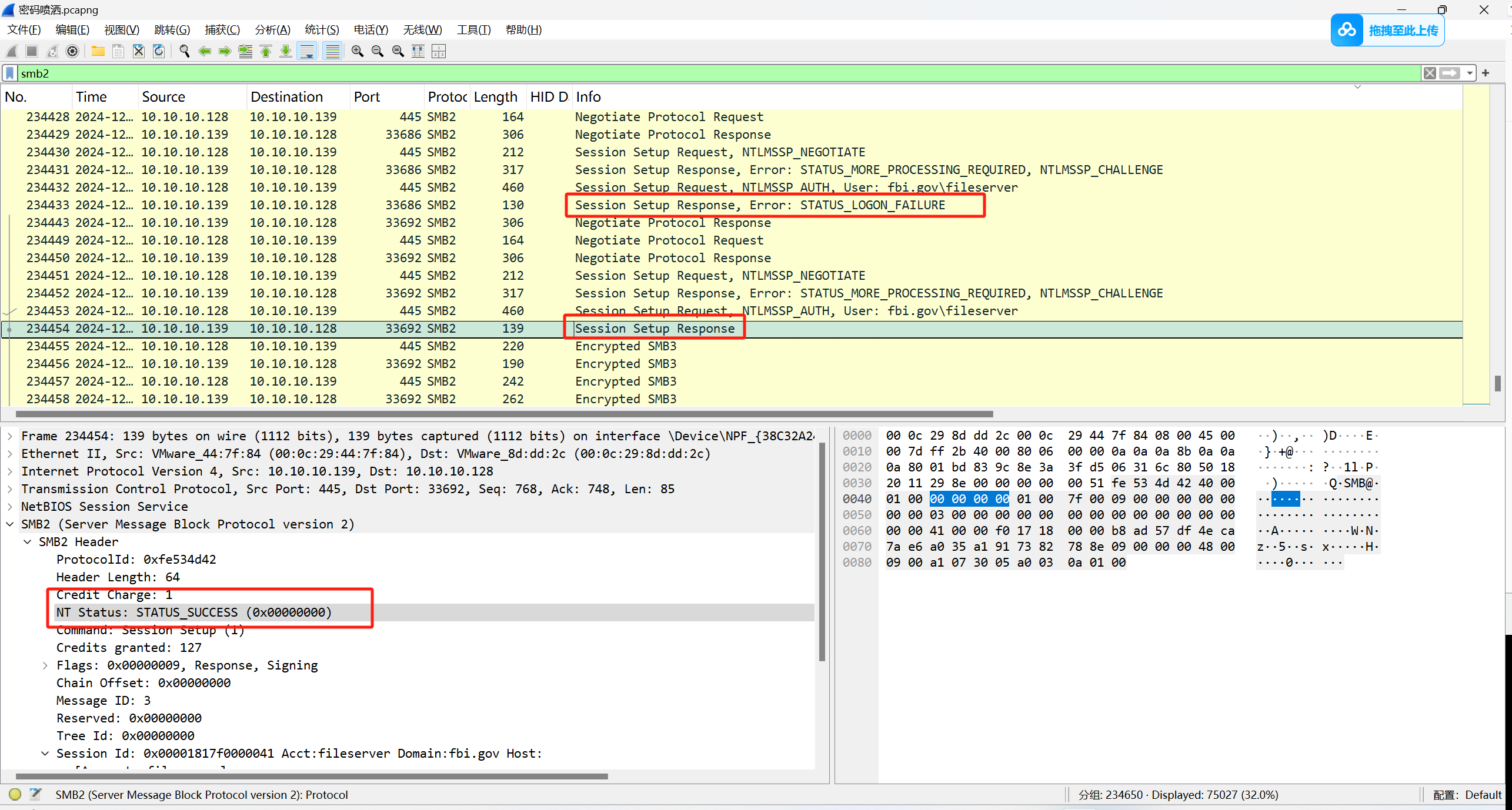
Task: Click the smb2 display filter field
Action: [x=706, y=73]
